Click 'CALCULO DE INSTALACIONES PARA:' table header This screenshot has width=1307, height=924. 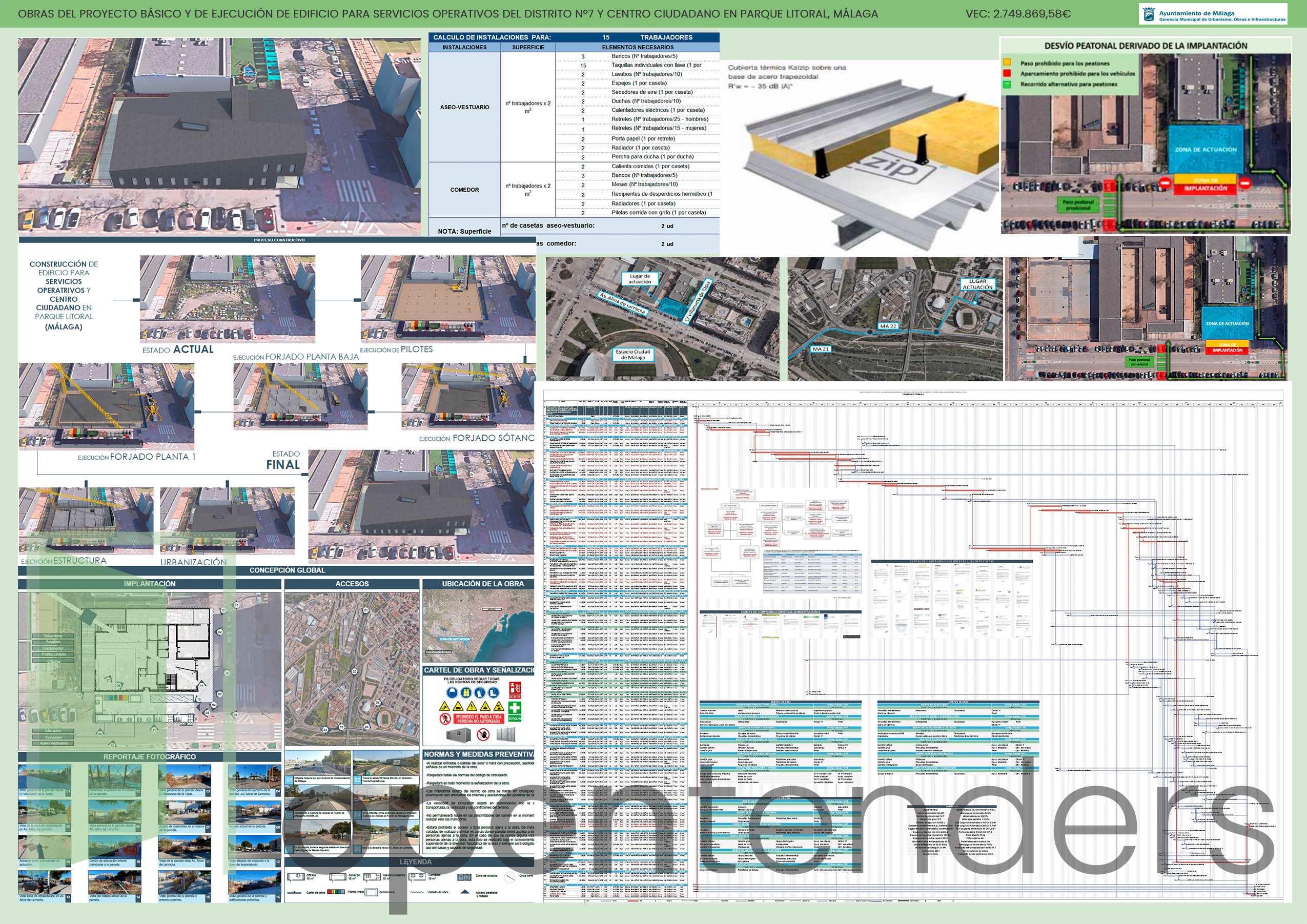492,37
